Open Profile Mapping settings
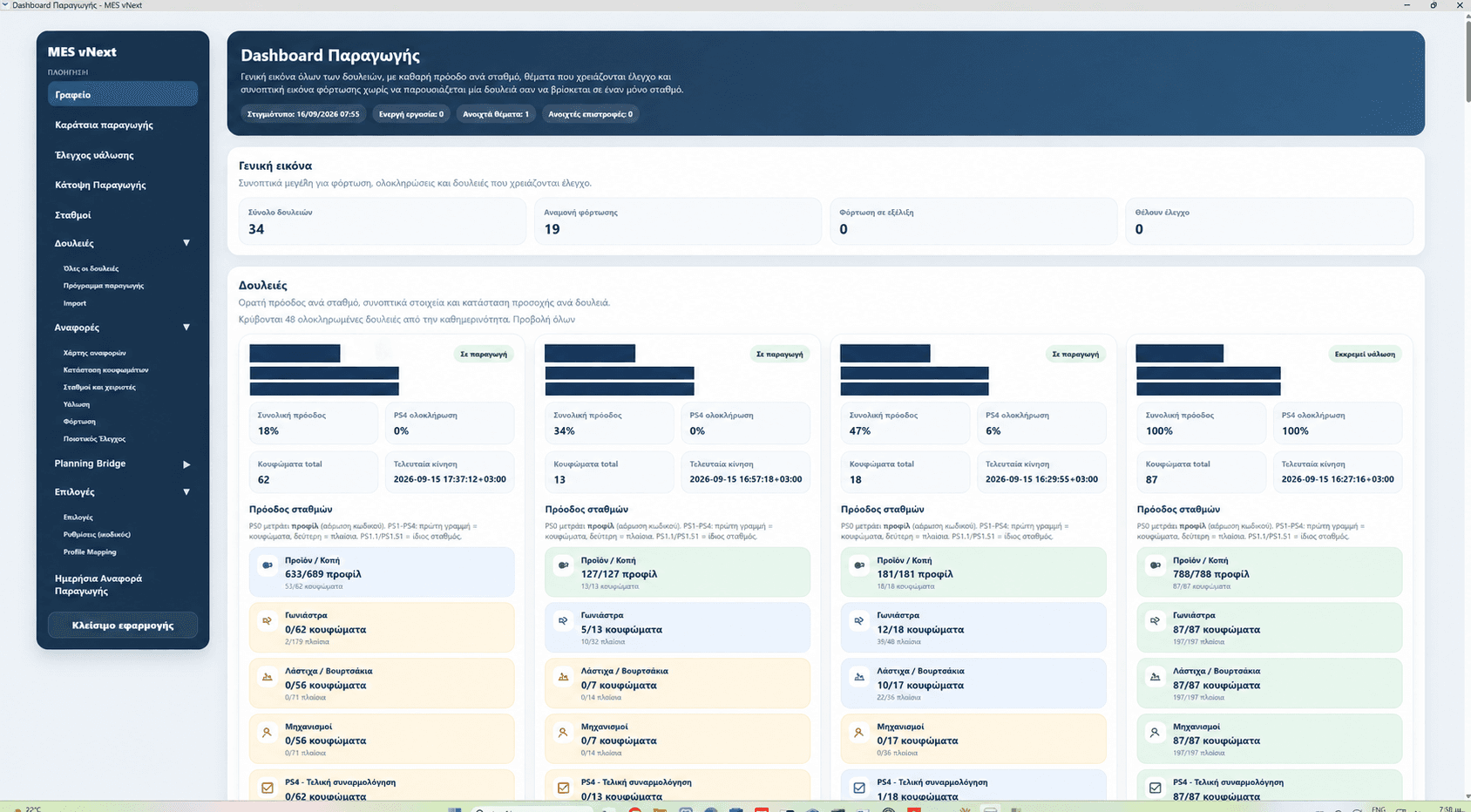The image size is (1471, 812). coord(90,551)
